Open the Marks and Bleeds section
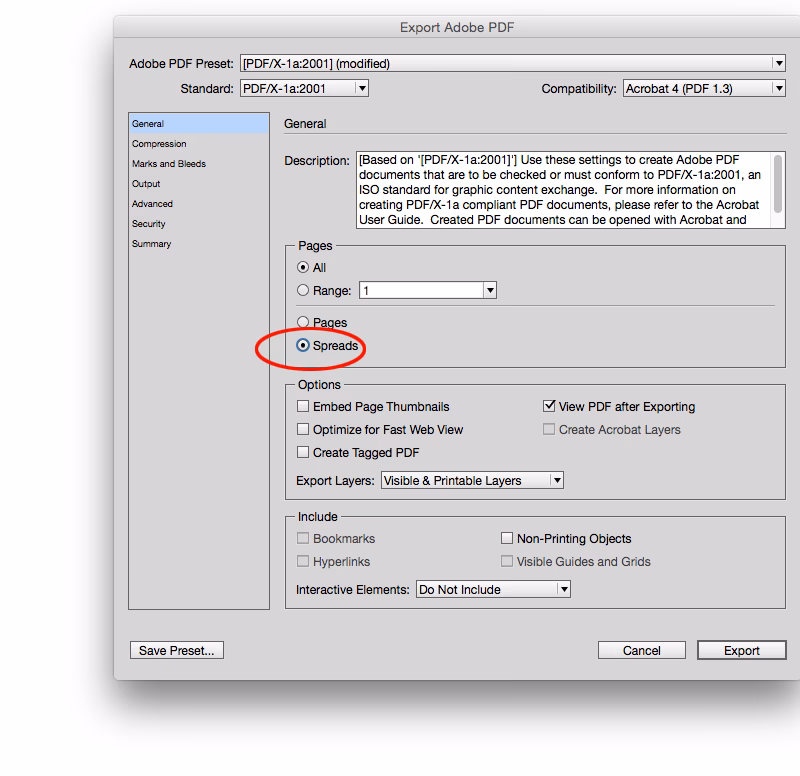Image resolution: width=800 pixels, height=776 pixels. pos(169,164)
